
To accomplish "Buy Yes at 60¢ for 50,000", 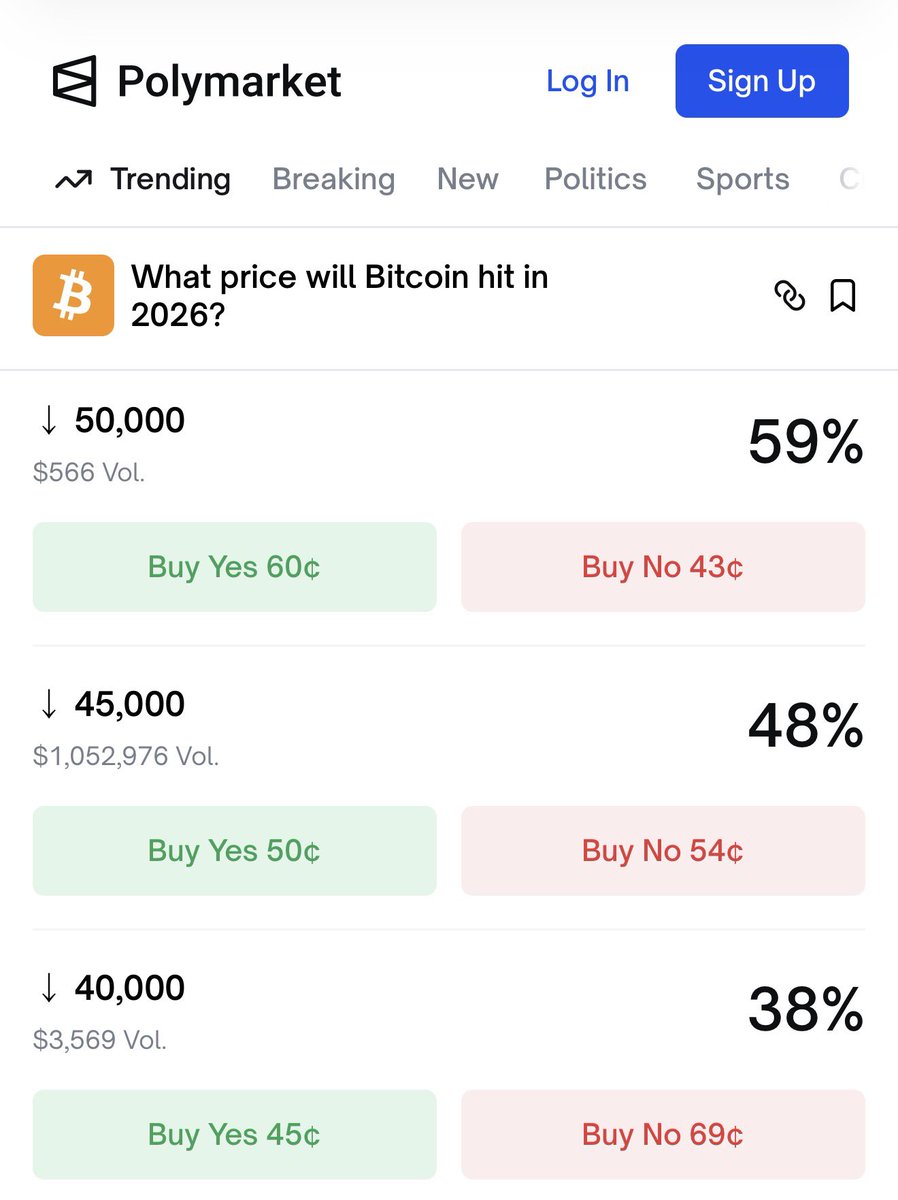I will 235,567.
